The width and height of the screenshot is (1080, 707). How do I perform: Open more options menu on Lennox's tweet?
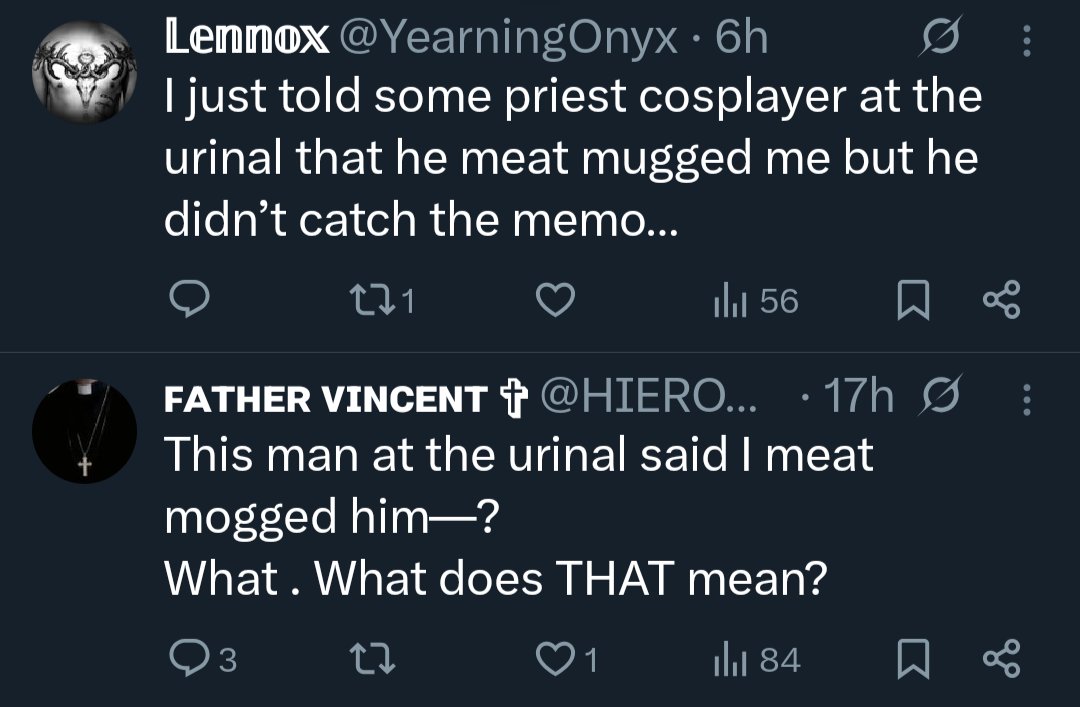1023,42
